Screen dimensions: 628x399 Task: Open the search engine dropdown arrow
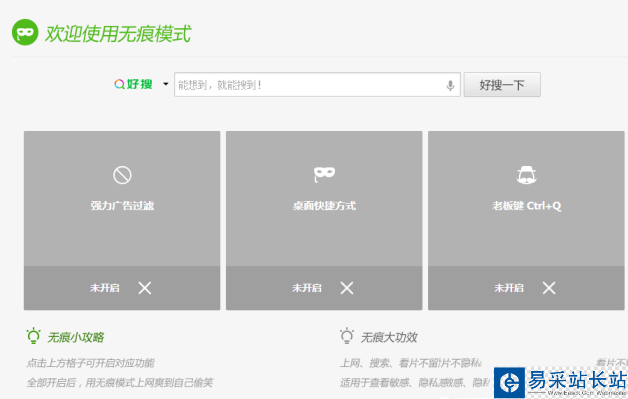tap(165, 84)
